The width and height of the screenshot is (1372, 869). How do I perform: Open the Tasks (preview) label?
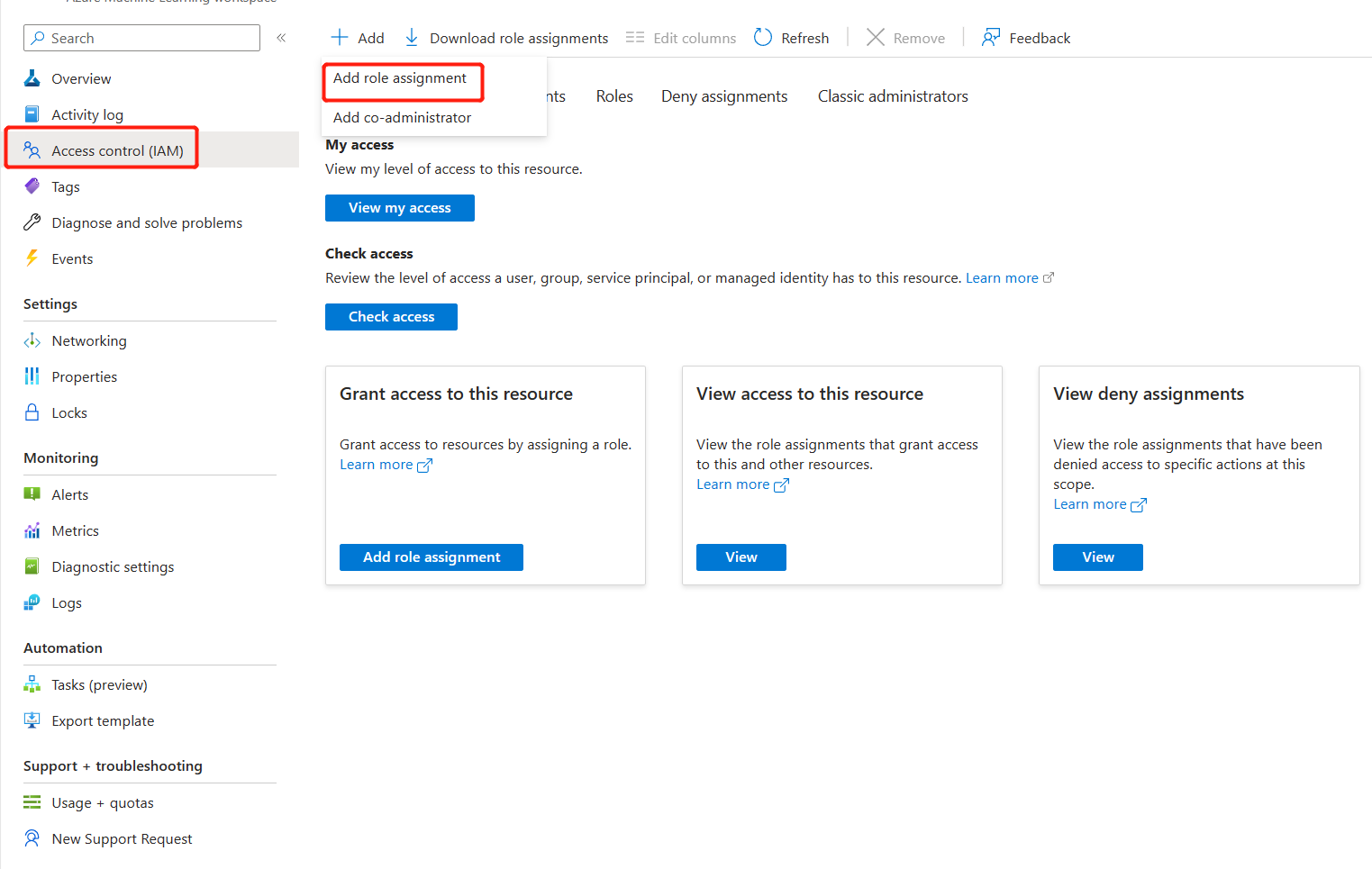(99, 684)
